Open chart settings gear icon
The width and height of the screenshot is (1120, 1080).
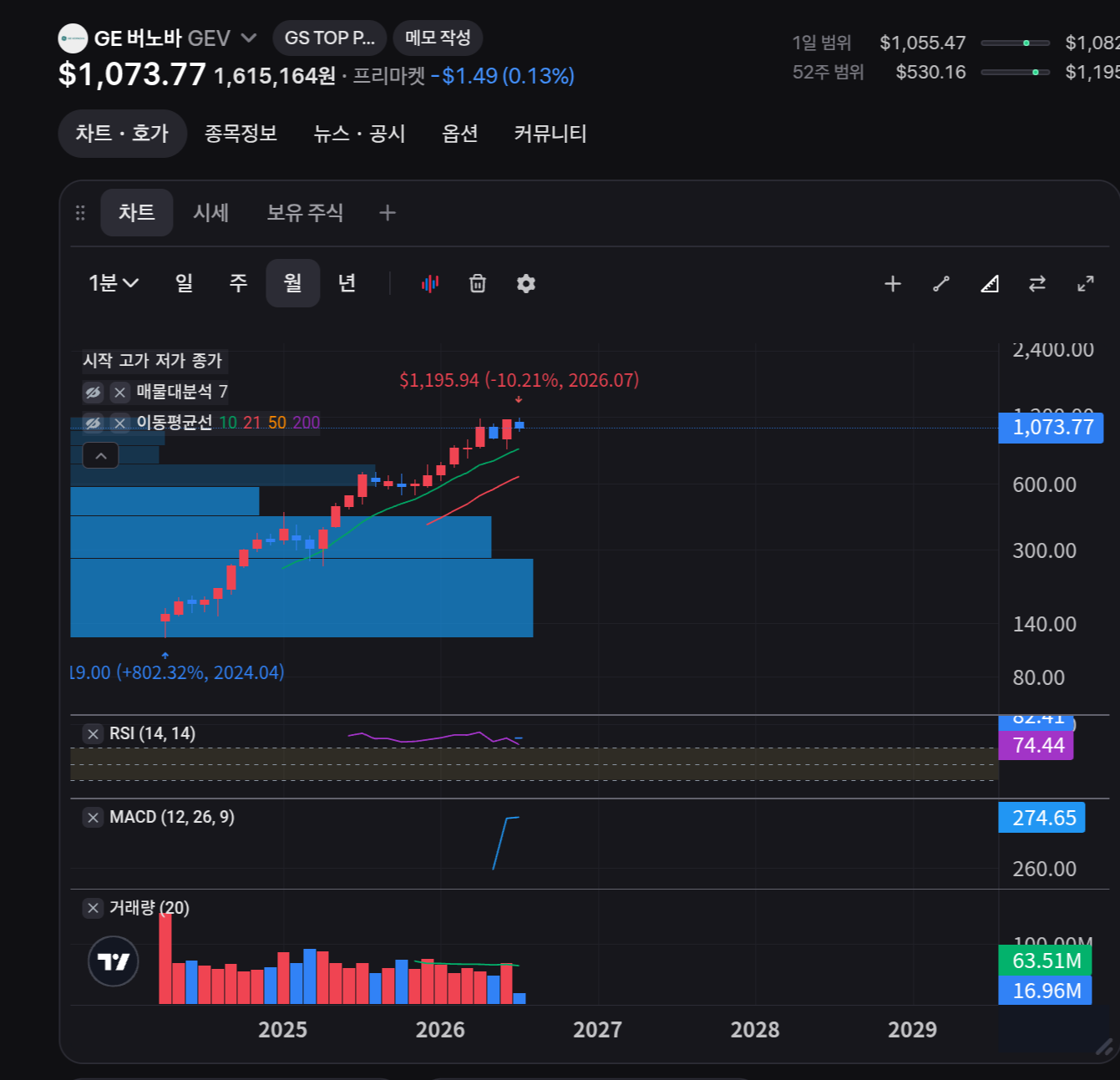point(526,284)
